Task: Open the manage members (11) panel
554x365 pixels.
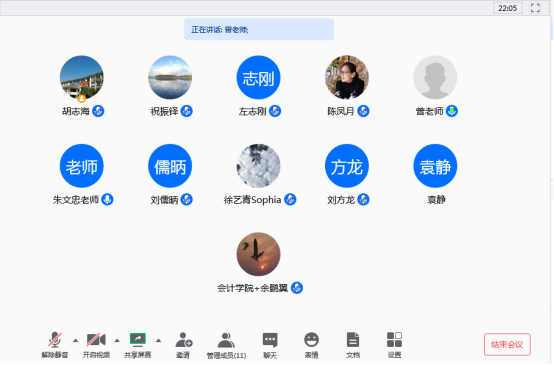Action: click(226, 341)
